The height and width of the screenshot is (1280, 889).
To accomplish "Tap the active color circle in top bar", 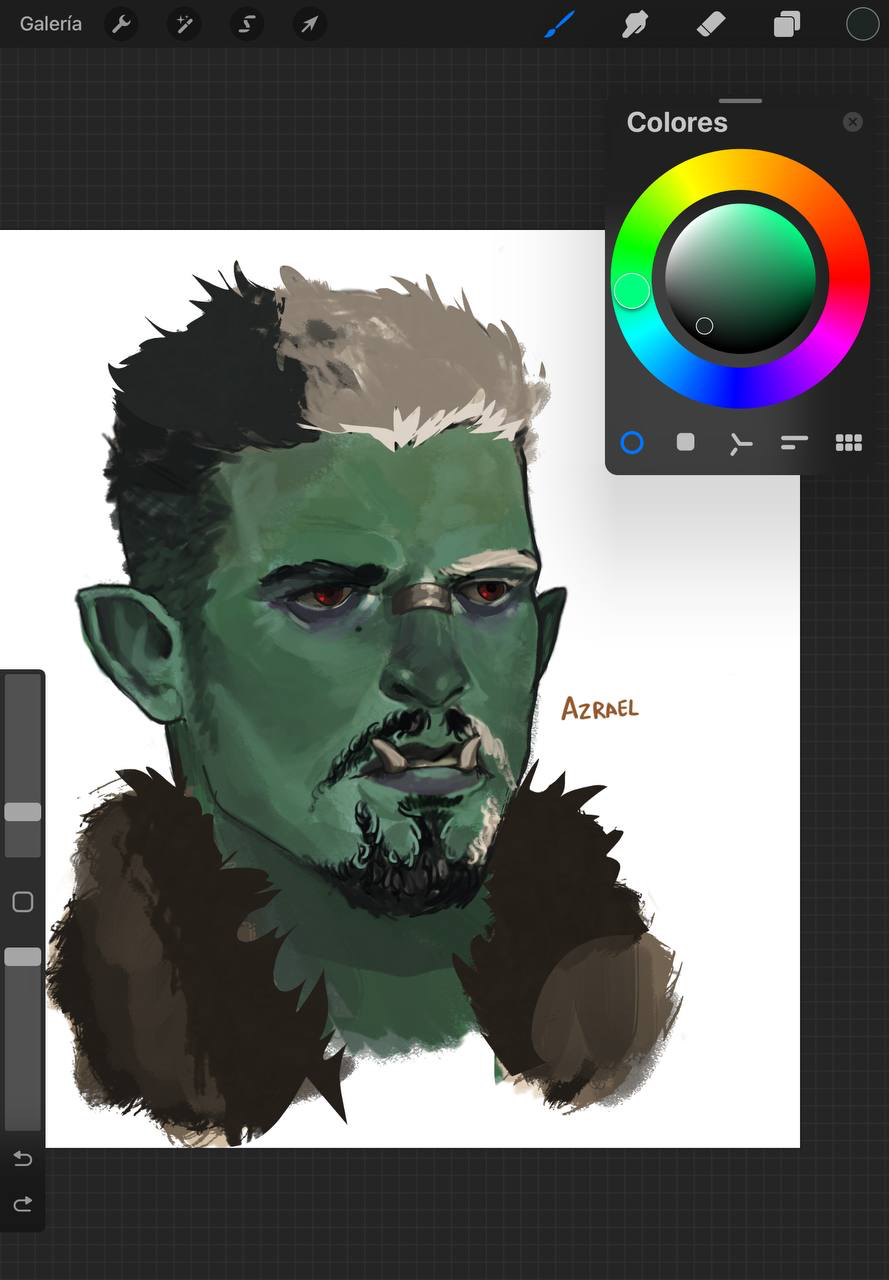I will (862, 24).
